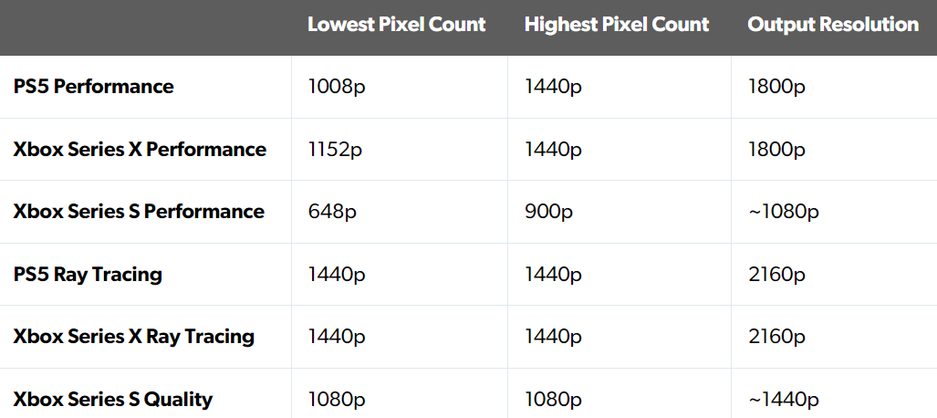Click Xbox Series X Ray Tracing's 2160p cell
Image resolution: width=937 pixels, height=418 pixels.
click(x=777, y=337)
